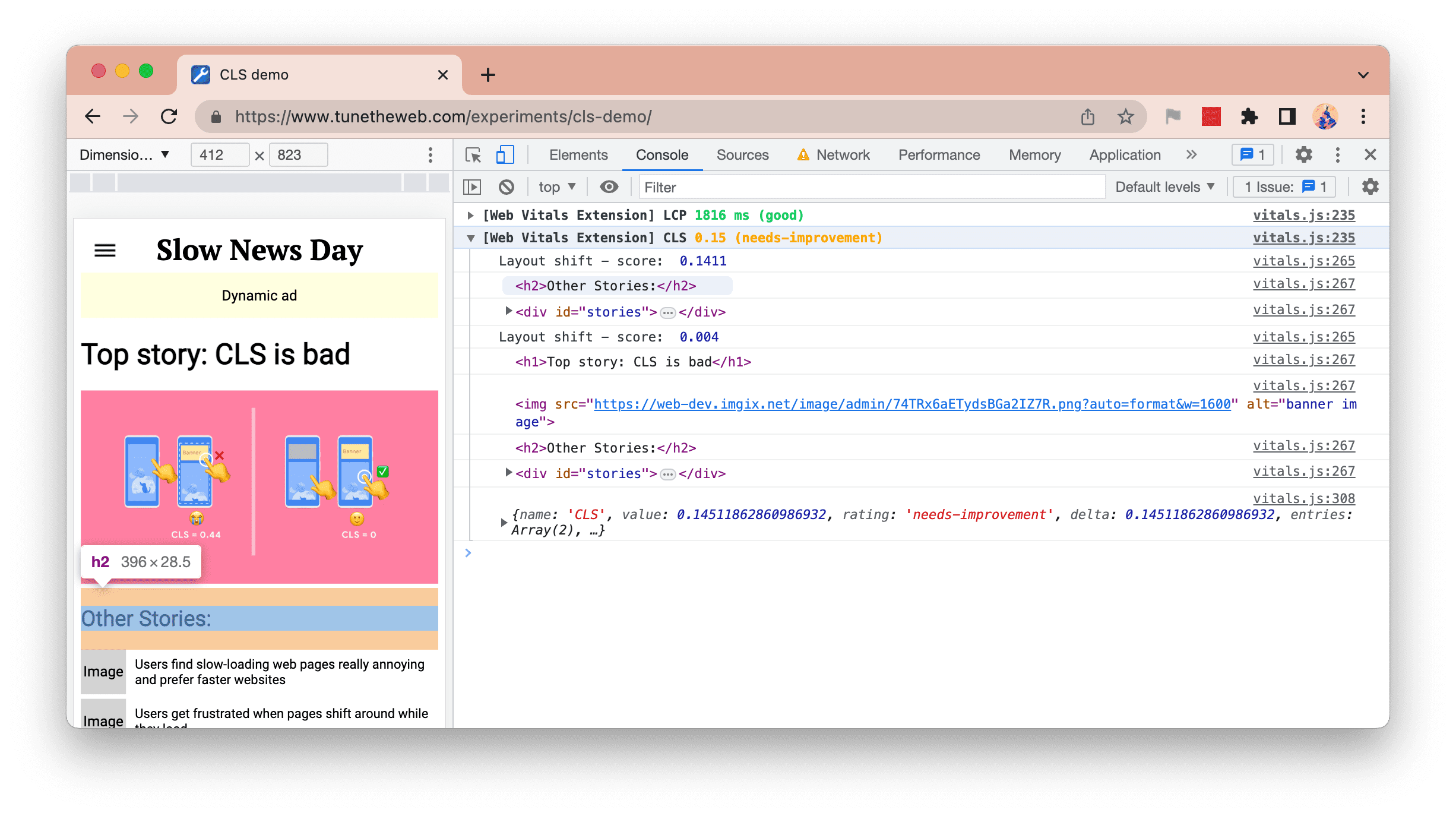Click the more tools overflow icon
Viewport: 1456px width, 816px height.
(x=1192, y=154)
